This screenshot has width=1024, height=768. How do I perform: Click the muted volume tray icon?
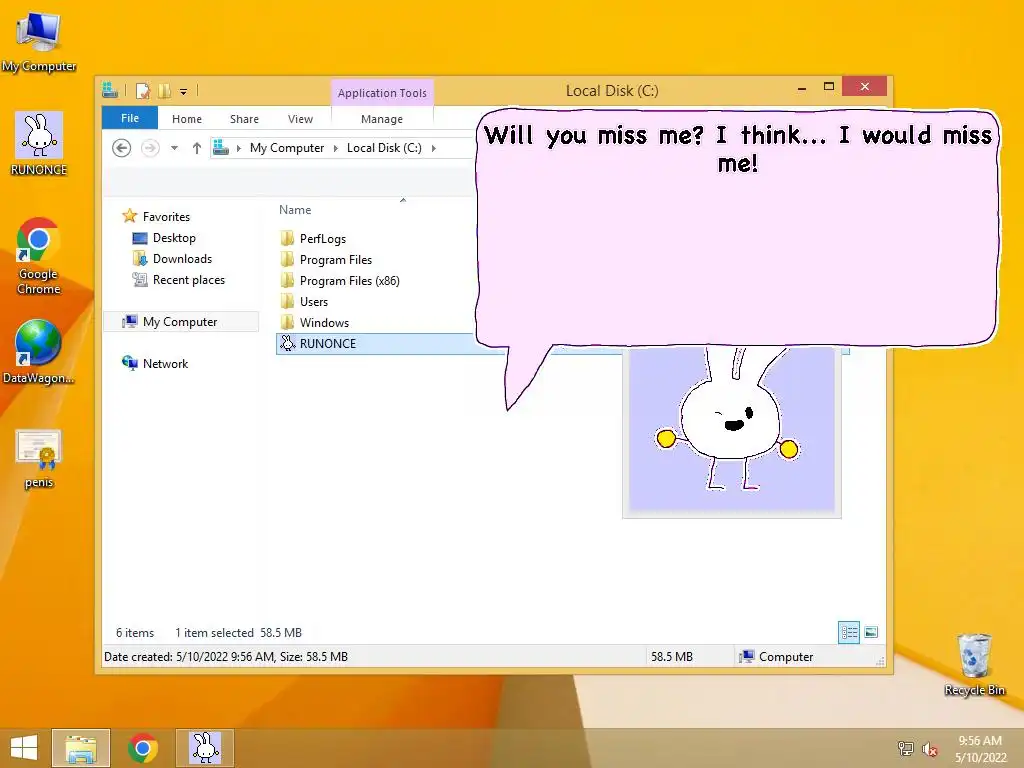[x=930, y=749]
